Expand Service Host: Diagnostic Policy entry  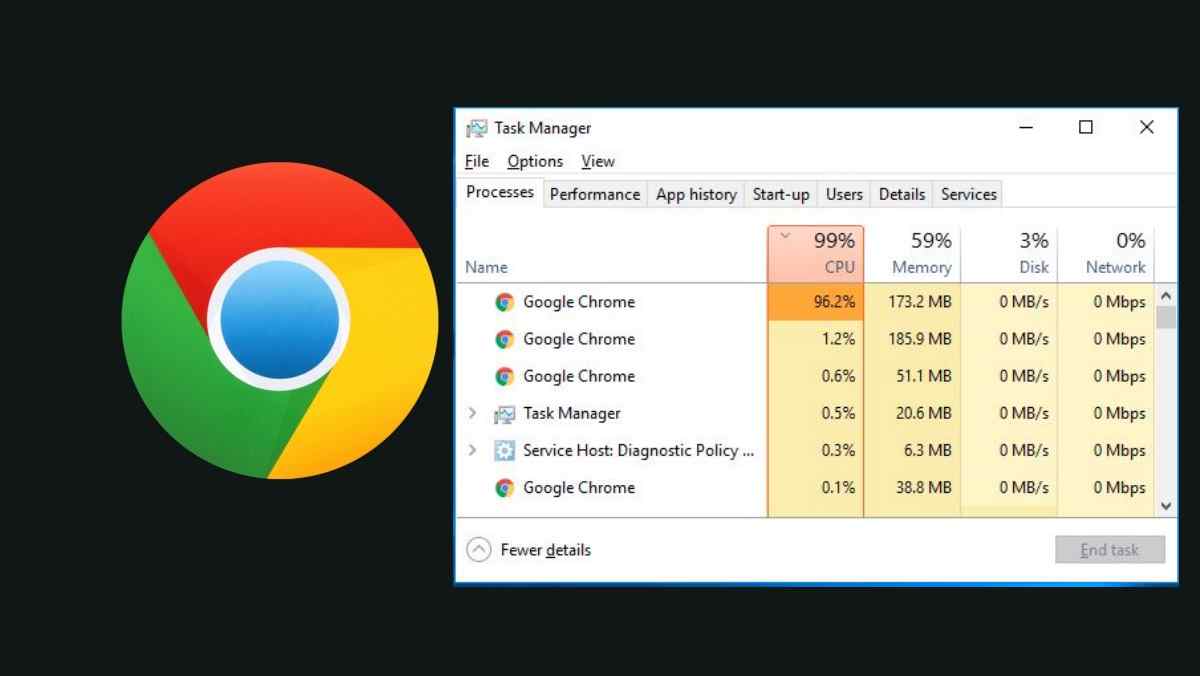tap(472, 450)
